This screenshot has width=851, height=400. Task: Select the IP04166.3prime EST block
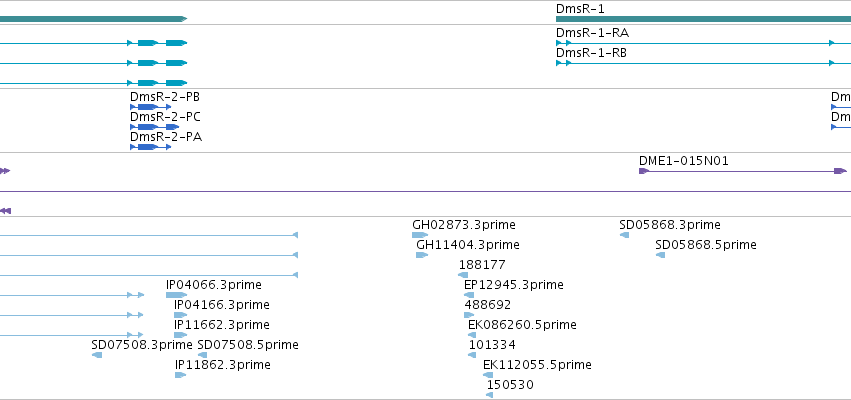click(x=180, y=315)
